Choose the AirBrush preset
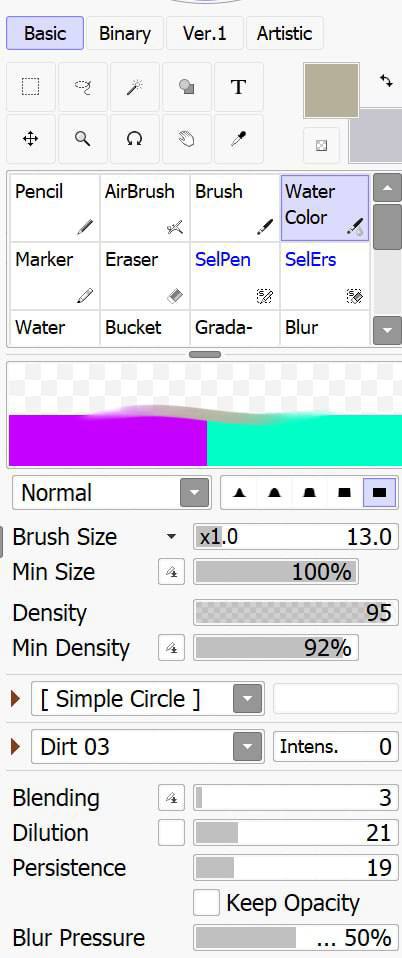 (145, 208)
